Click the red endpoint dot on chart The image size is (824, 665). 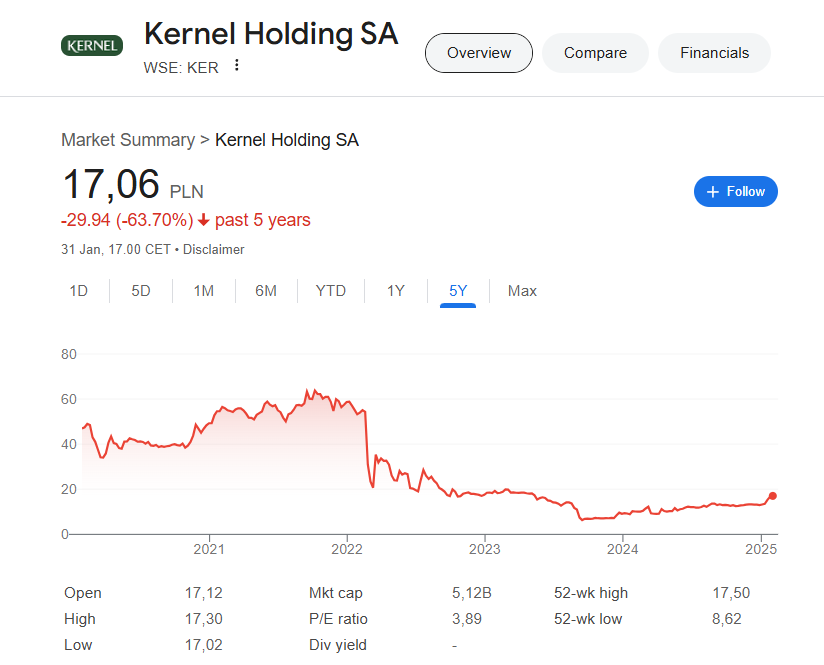tap(772, 496)
